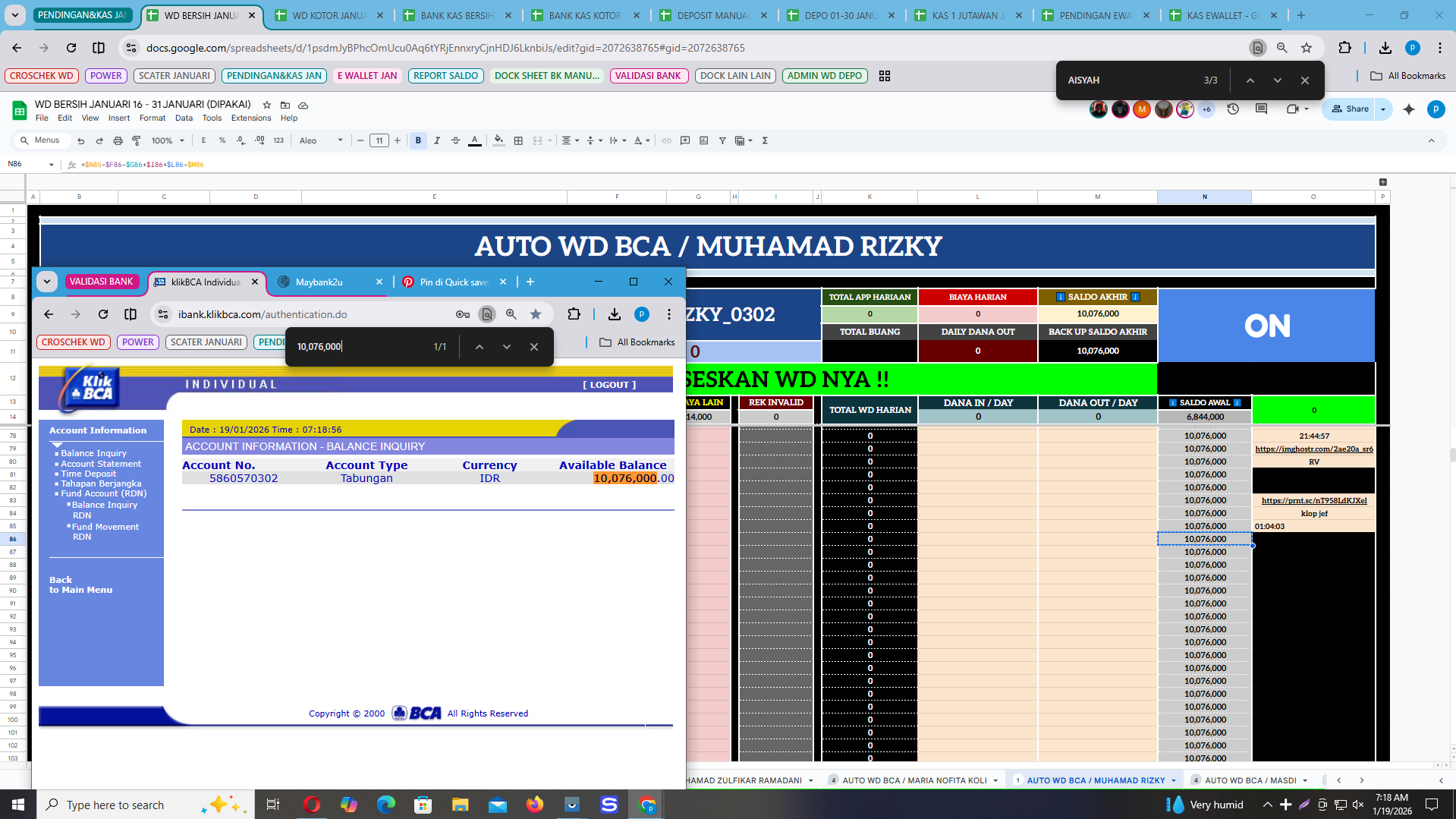
Task: Insert a link with the link icon
Action: tap(666, 140)
